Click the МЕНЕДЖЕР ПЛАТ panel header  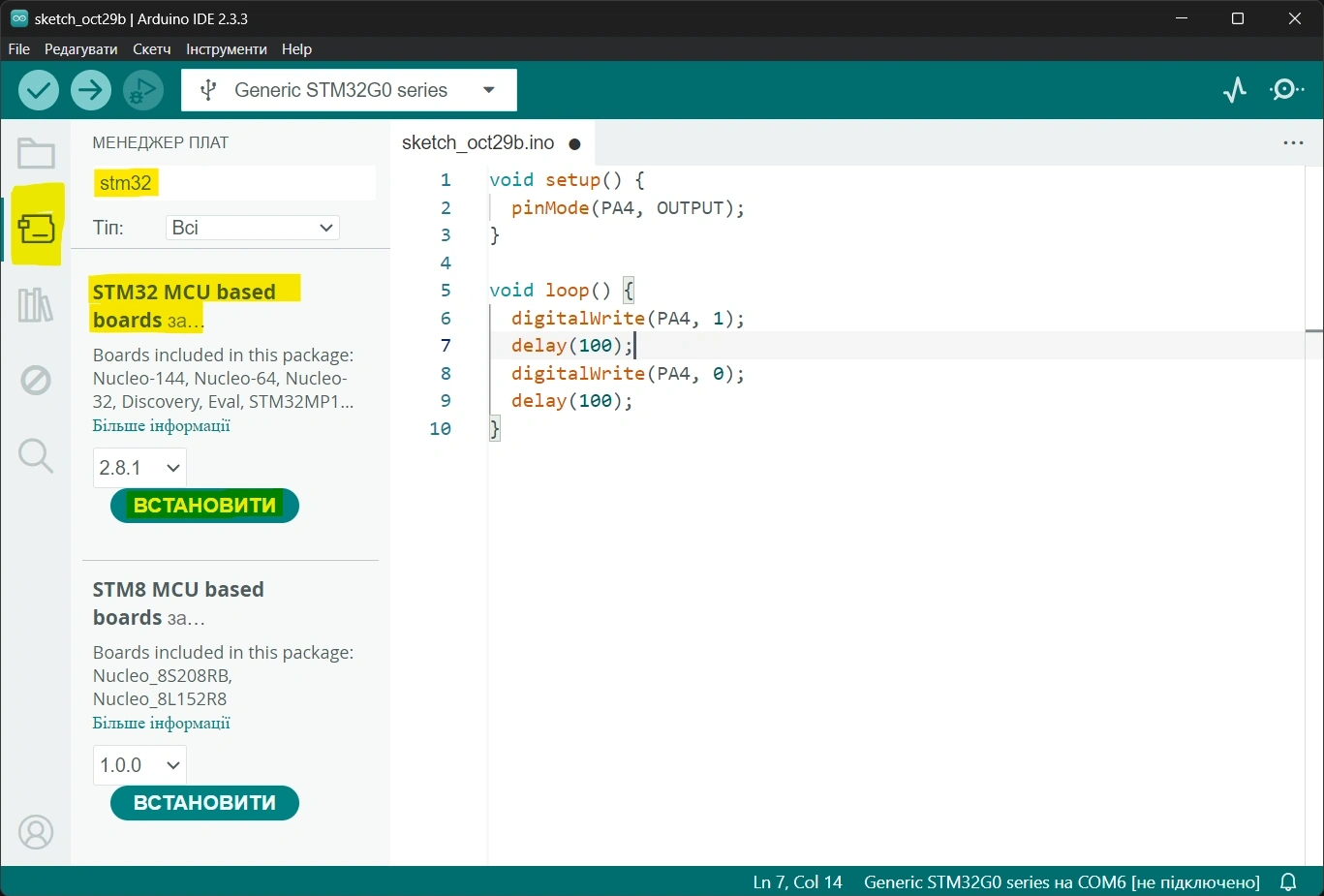click(x=161, y=142)
